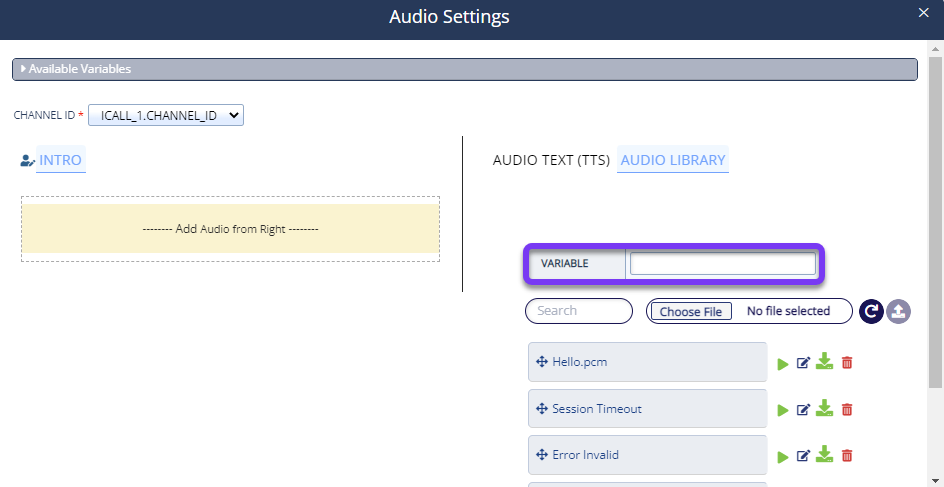Click the scrollbar up arrow

click(935, 49)
